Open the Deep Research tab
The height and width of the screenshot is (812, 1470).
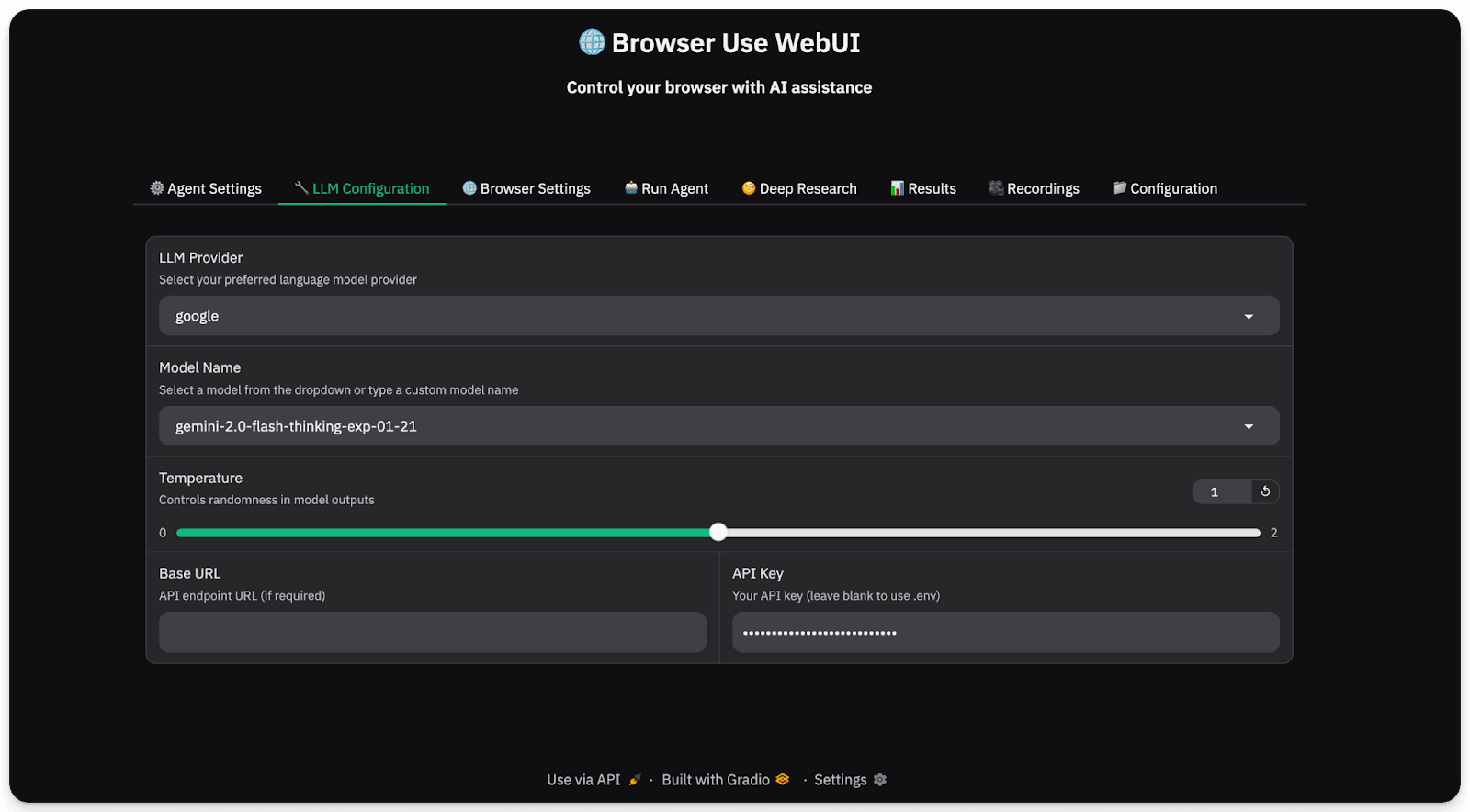799,188
